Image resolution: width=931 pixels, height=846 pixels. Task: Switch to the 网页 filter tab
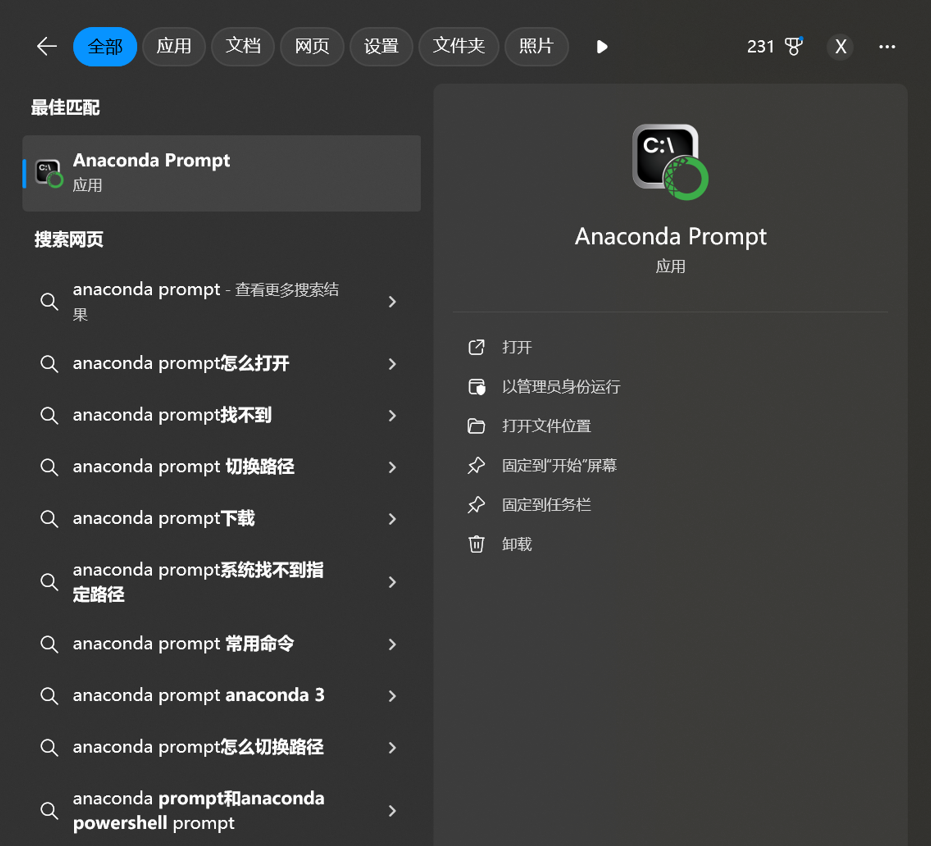click(312, 46)
